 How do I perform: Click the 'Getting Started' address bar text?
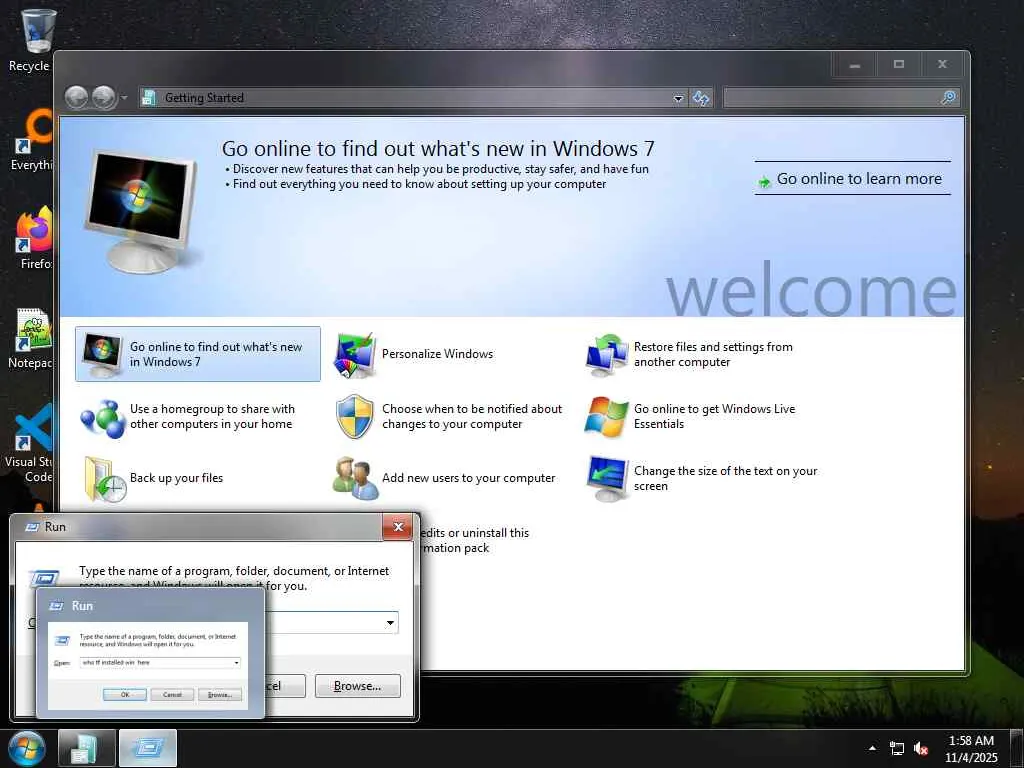click(x=204, y=98)
